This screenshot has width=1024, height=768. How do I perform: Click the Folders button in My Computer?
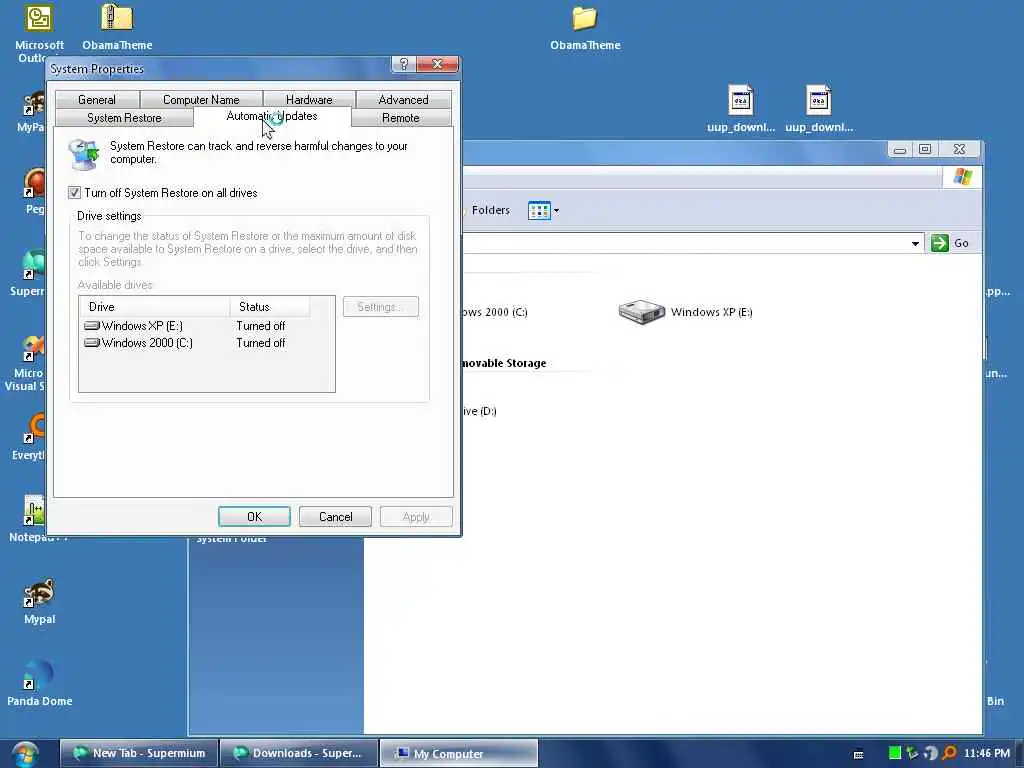490,210
